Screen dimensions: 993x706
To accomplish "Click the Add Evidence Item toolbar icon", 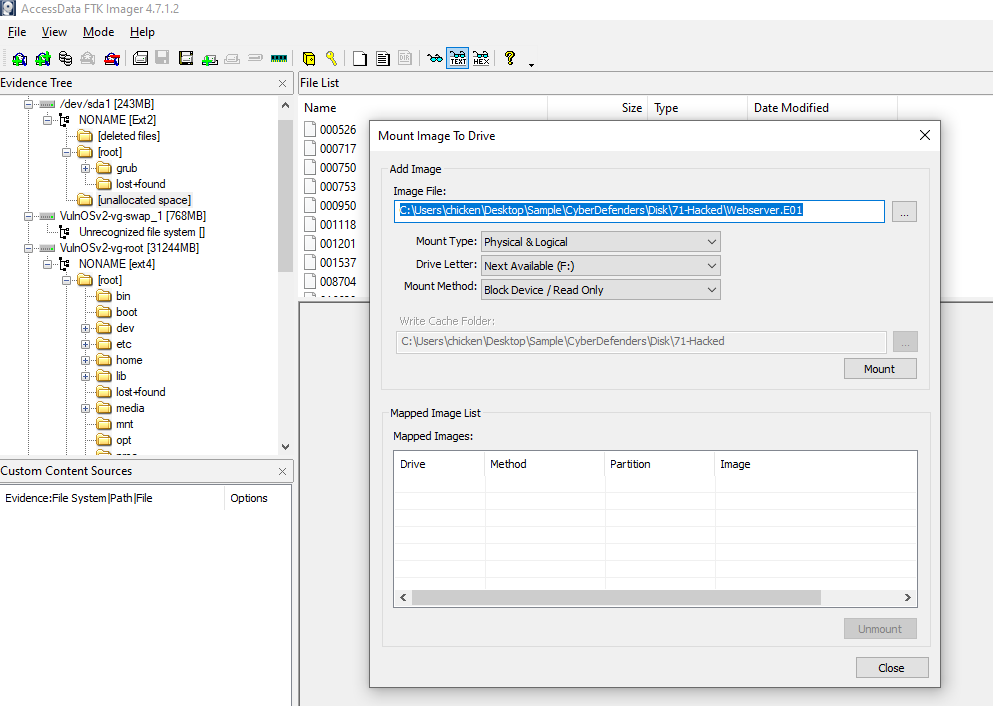I will [19, 59].
